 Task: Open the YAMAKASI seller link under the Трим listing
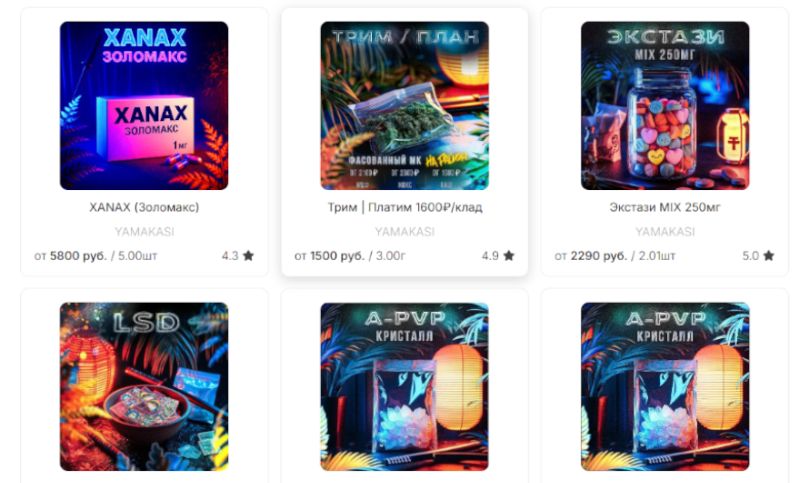[405, 232]
